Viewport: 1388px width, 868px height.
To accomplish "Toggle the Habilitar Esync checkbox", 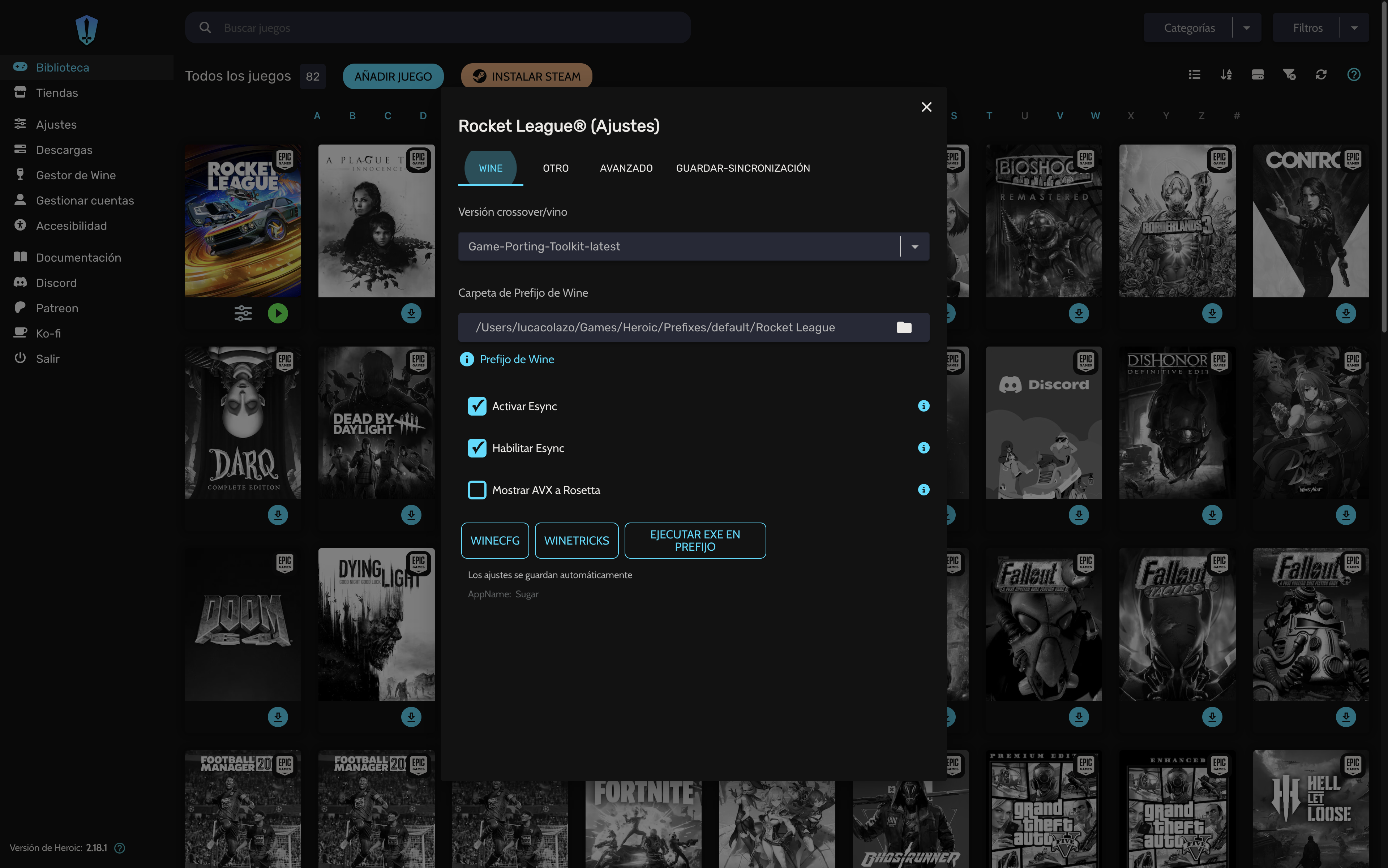I will 477,448.
